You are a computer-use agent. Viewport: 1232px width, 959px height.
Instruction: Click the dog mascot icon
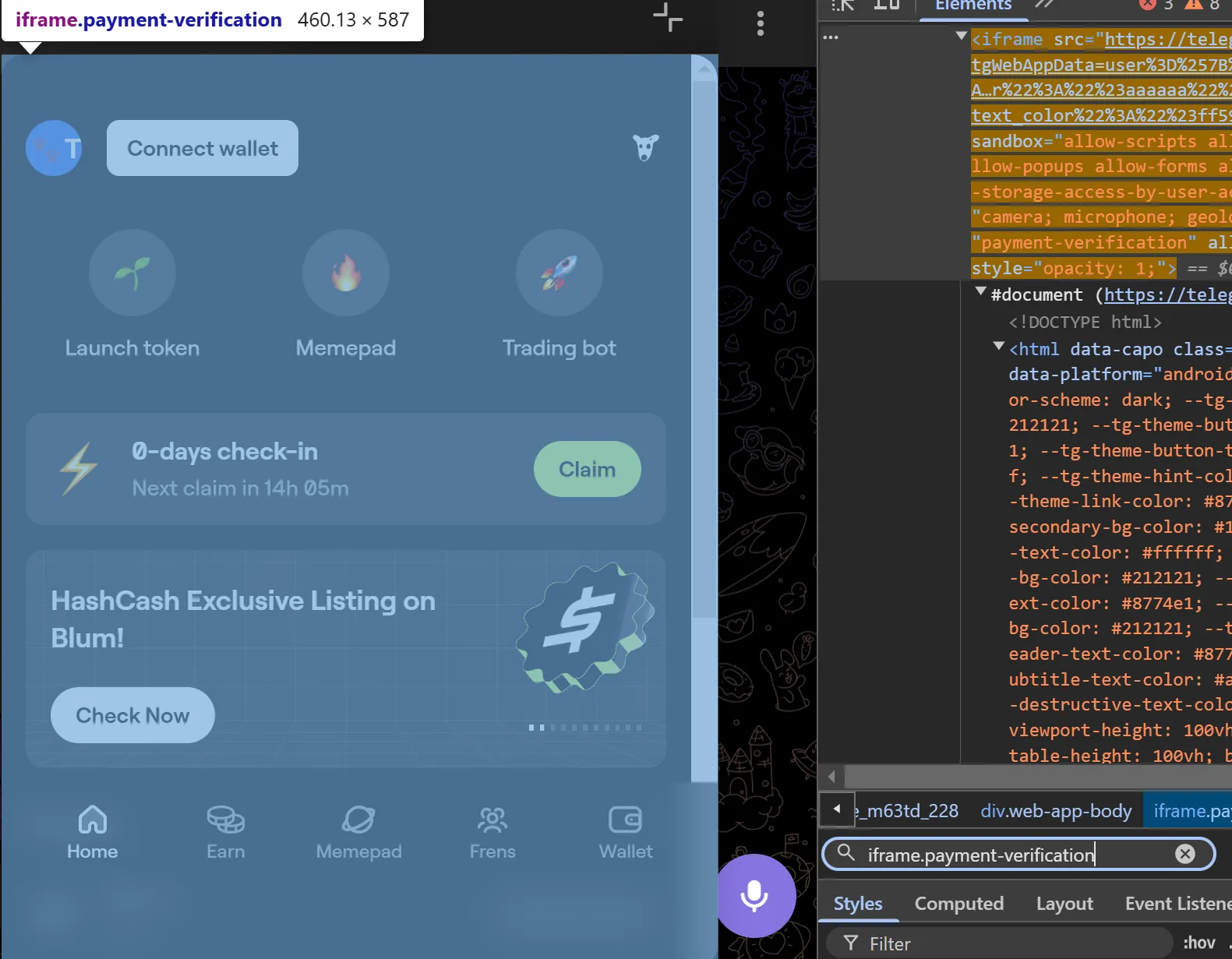pos(645,147)
